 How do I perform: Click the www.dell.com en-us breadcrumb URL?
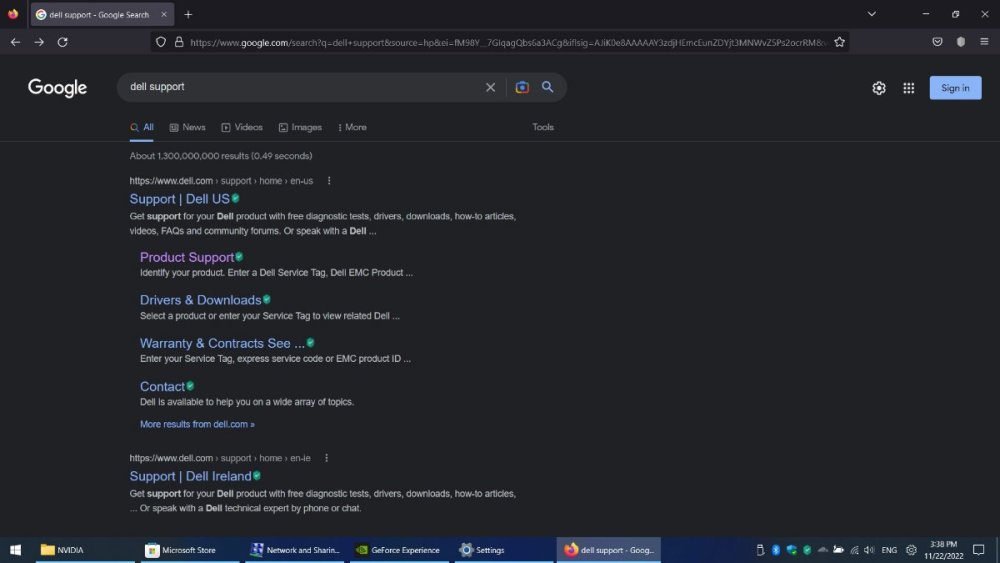221,180
